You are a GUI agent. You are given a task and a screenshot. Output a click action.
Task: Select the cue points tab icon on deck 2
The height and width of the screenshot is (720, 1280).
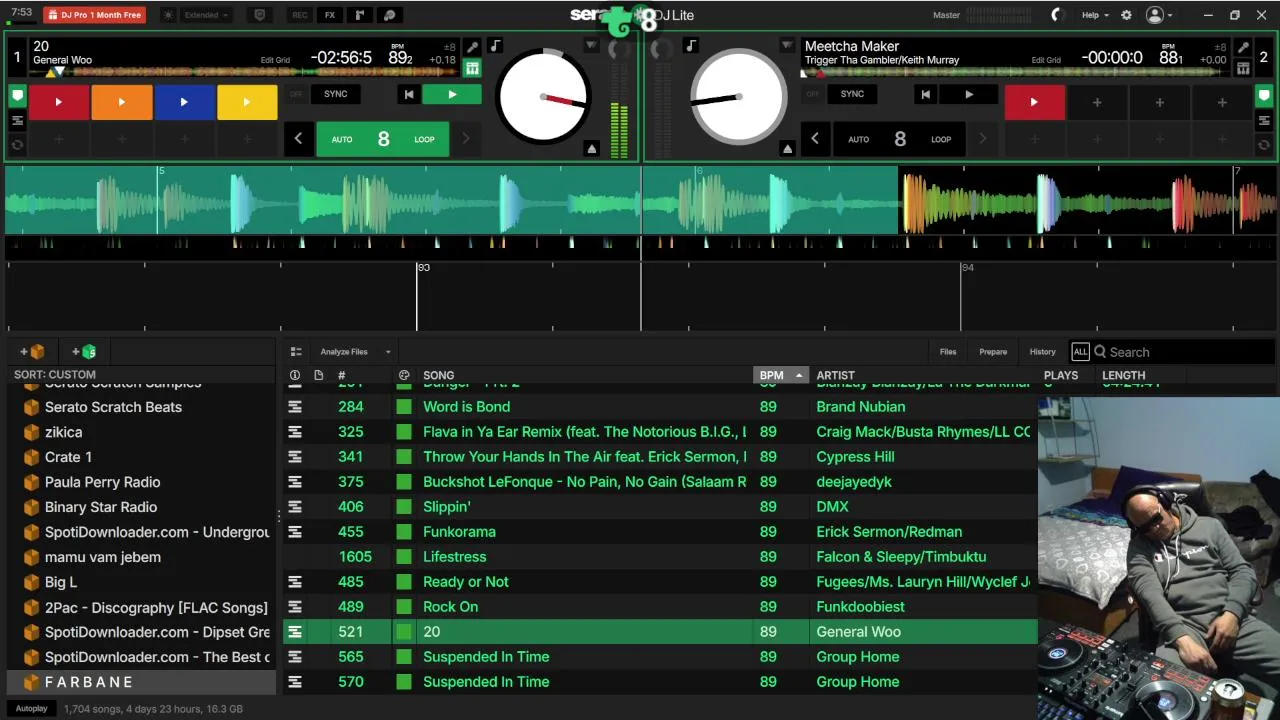point(1265,96)
